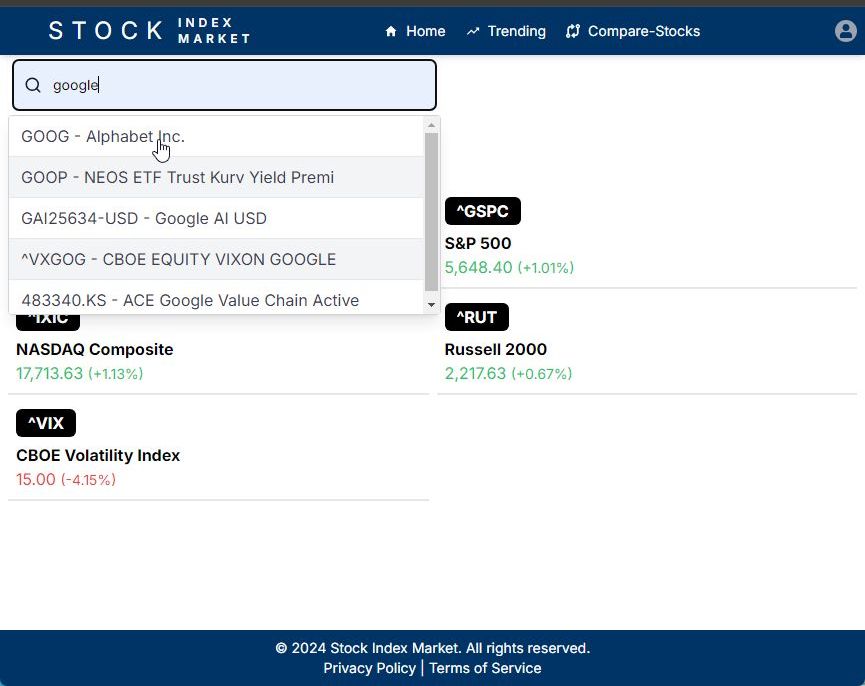Click the Compare-Stocks swap arrows icon
865x686 pixels.
click(x=573, y=31)
